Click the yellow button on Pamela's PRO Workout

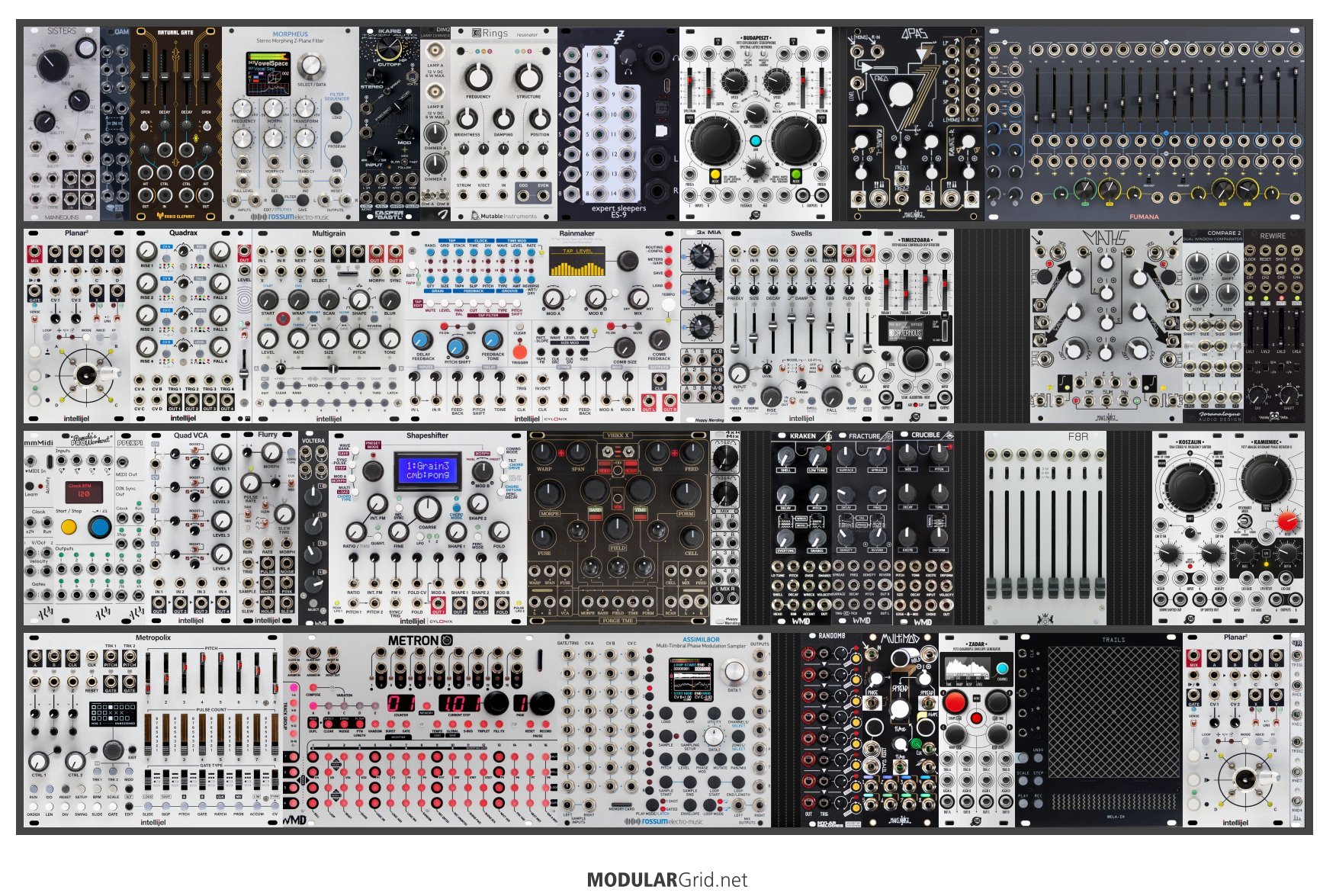pyautogui.click(x=69, y=527)
